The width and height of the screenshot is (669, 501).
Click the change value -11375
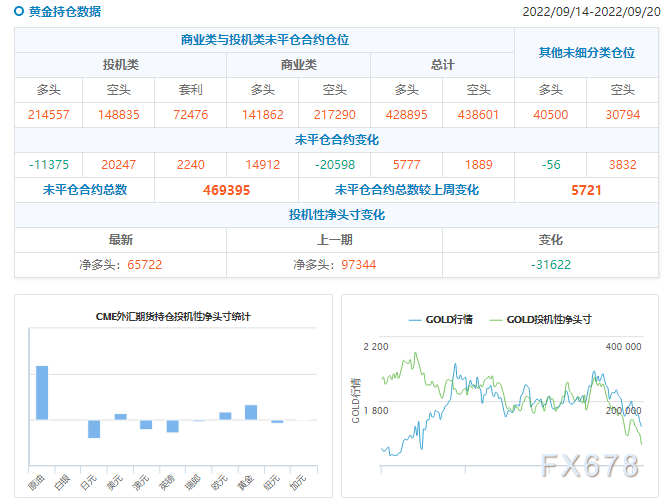click(49, 165)
